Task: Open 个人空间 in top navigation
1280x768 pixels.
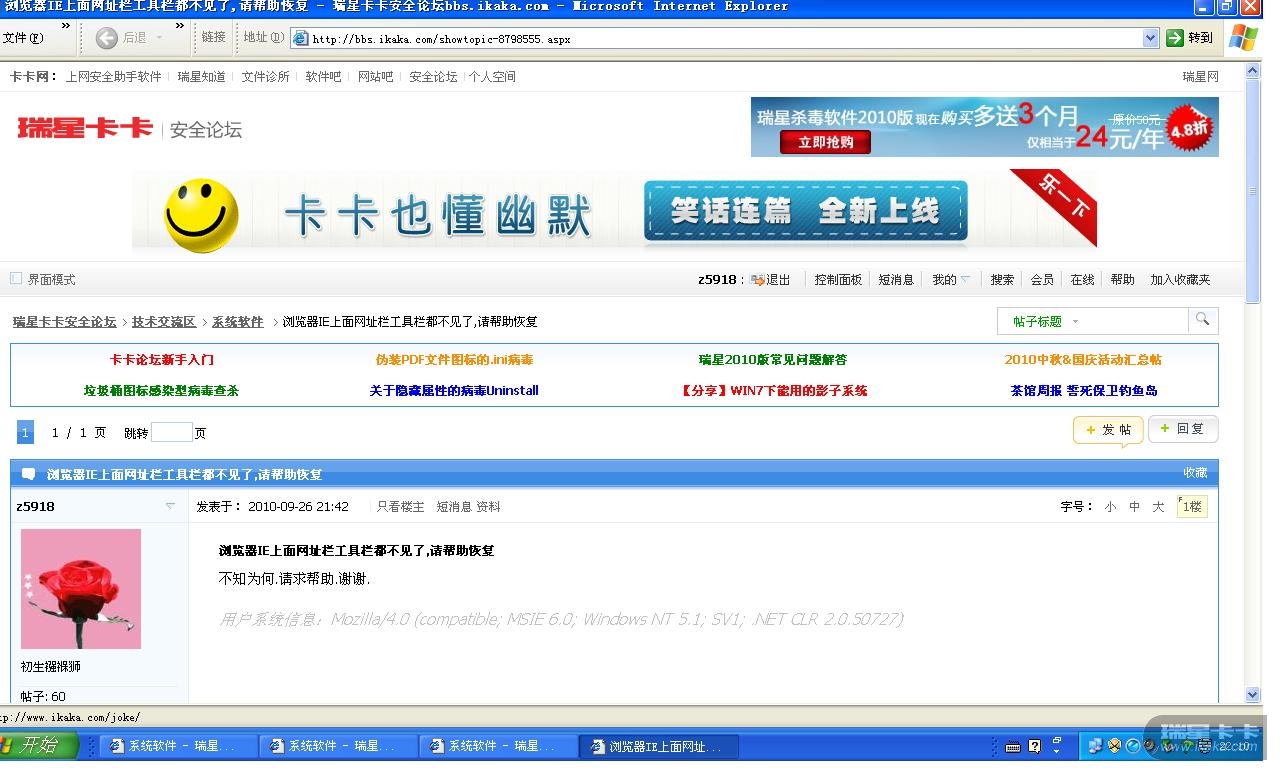Action: click(492, 77)
